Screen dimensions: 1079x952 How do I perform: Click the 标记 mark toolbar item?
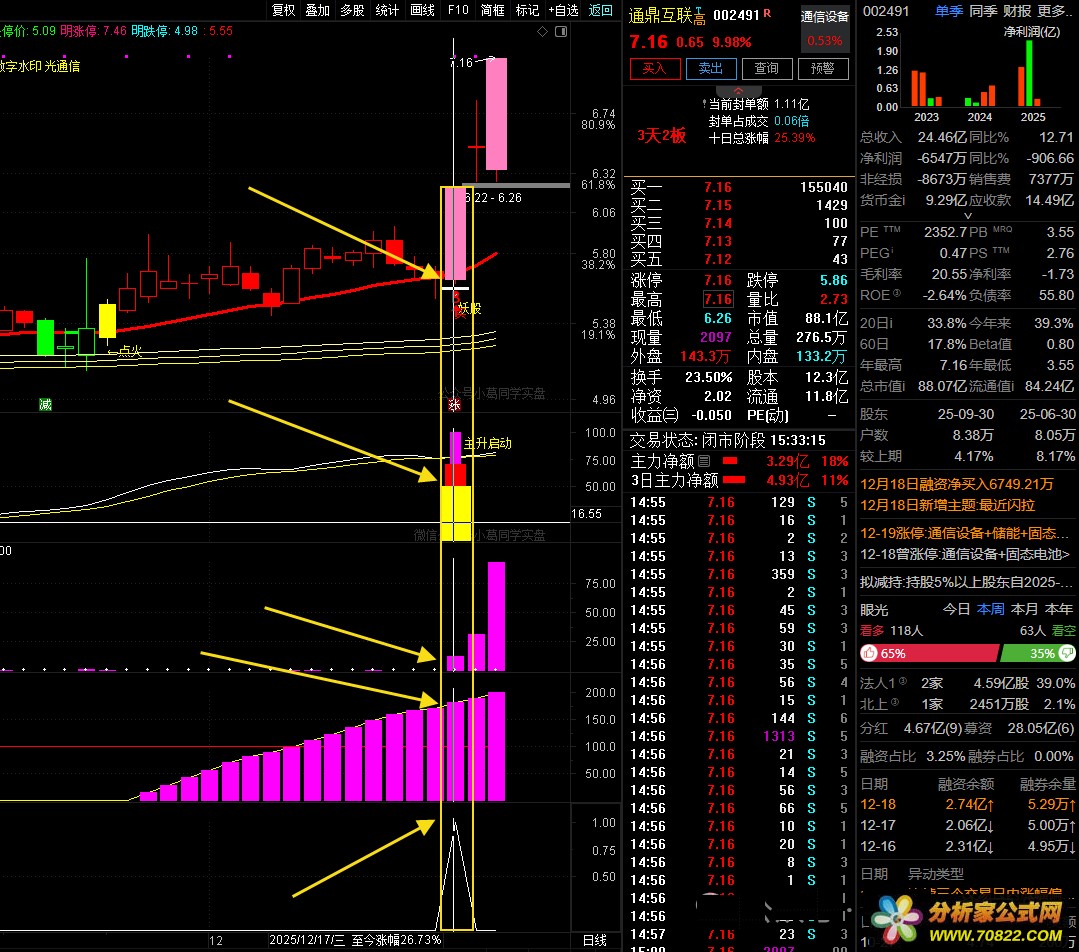click(527, 10)
